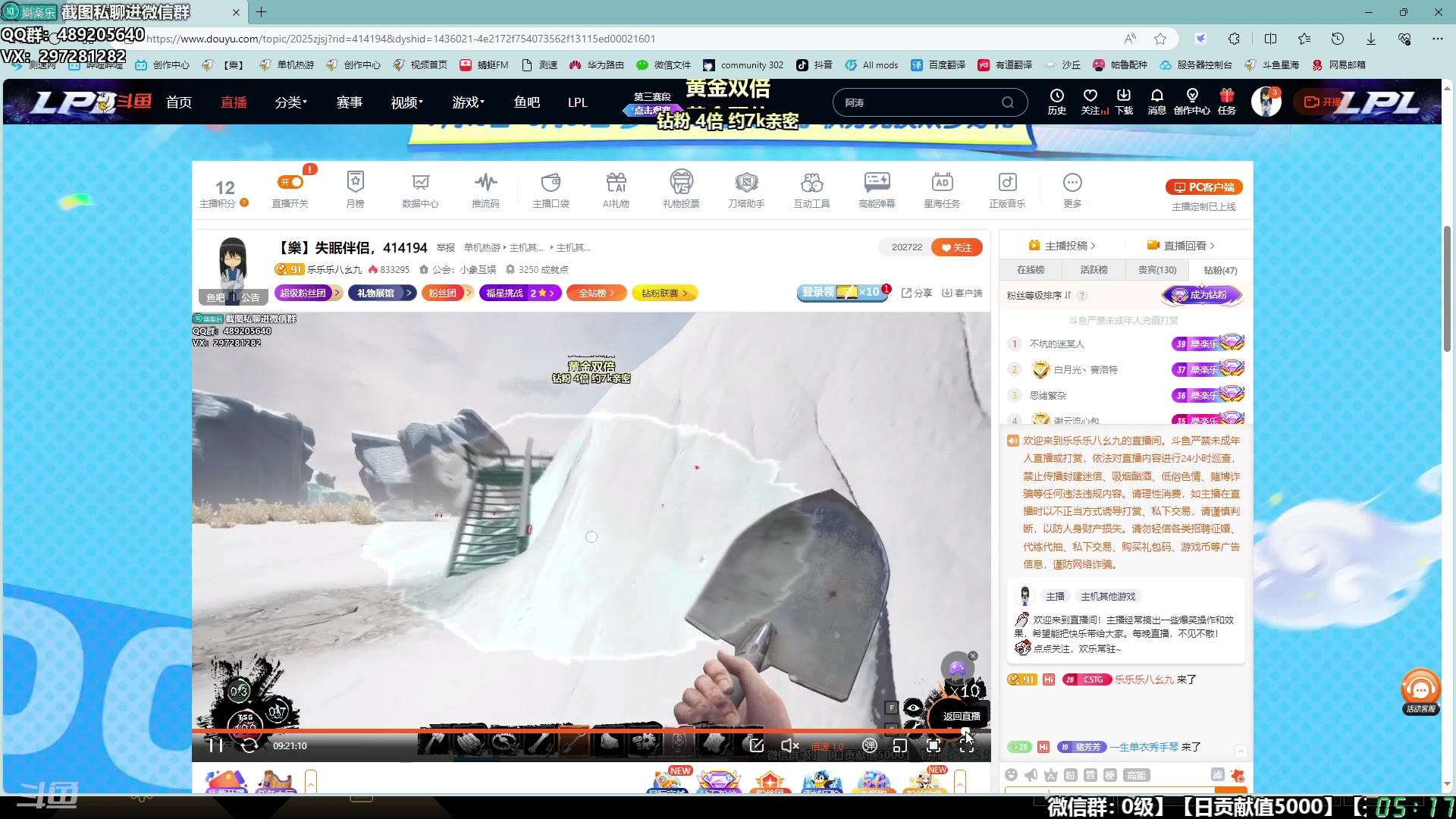This screenshot has width=1456, height=819.
Task: Toggle the 高能 chat option
Action: (x=1137, y=774)
